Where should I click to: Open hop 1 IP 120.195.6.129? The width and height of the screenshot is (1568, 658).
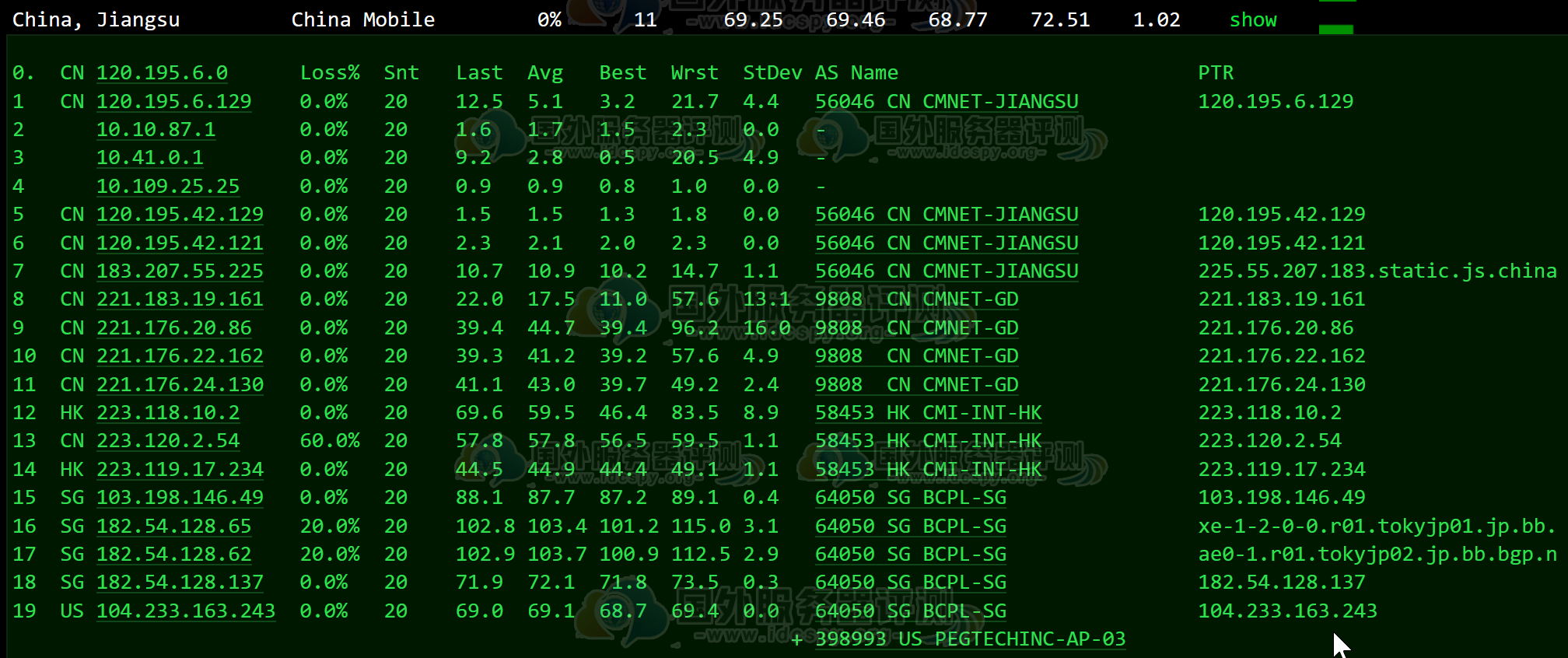[173, 102]
